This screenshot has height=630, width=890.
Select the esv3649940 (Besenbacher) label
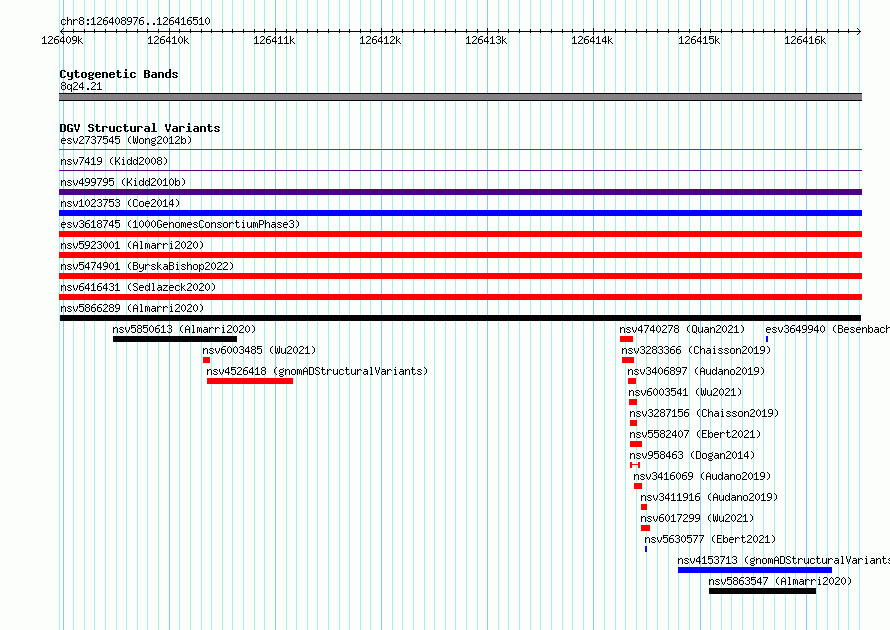(x=828, y=329)
